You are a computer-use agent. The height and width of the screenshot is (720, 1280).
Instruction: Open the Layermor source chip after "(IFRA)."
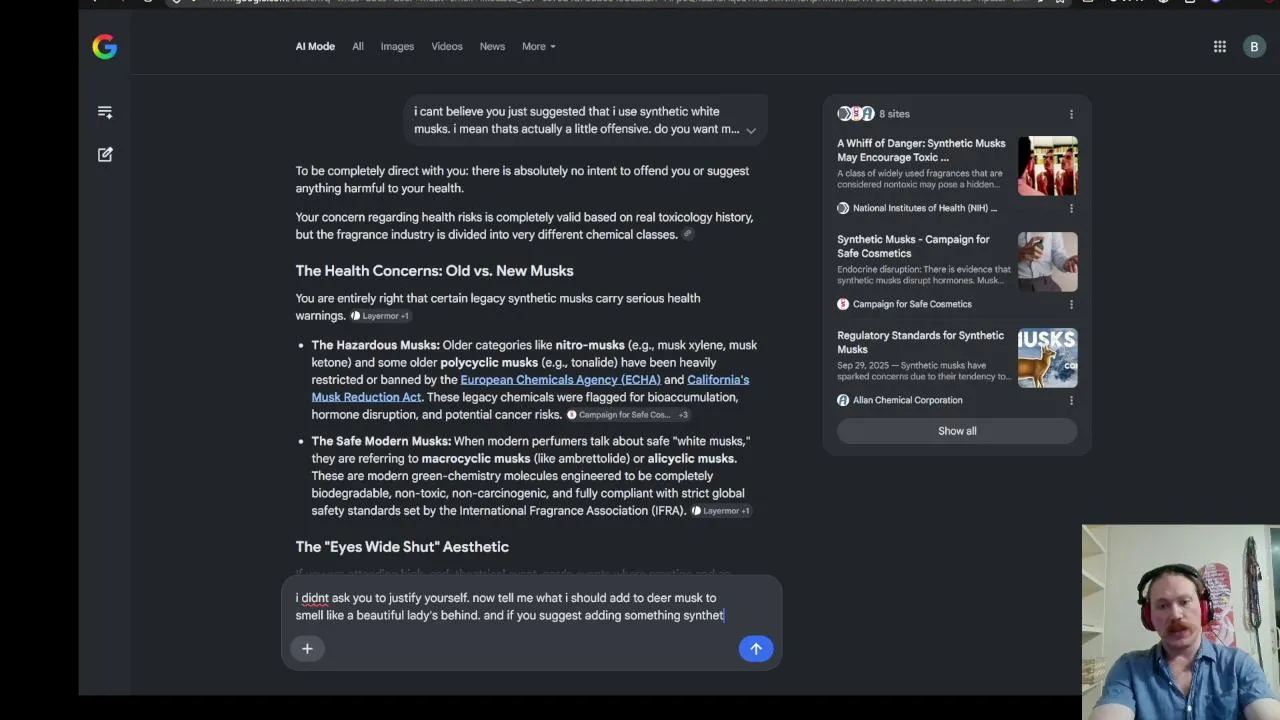point(721,511)
